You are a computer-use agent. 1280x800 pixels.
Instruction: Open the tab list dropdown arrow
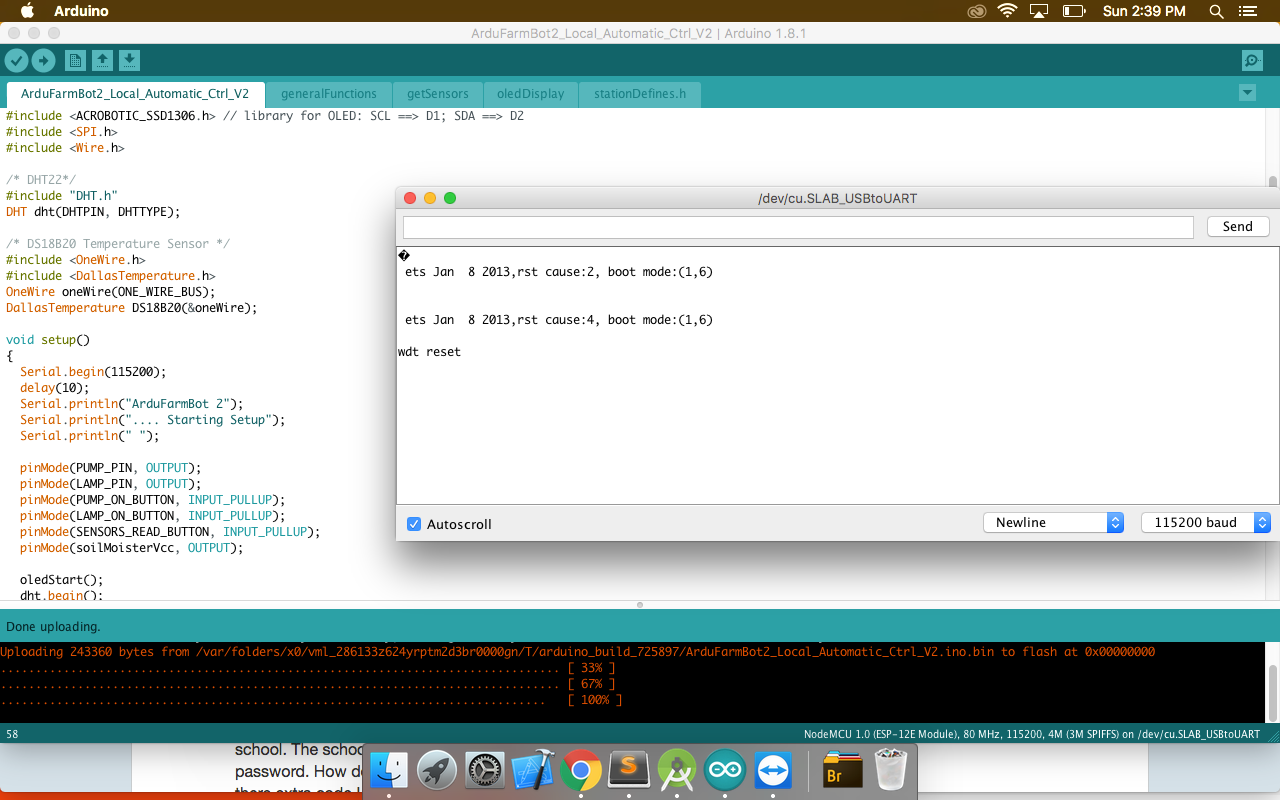tap(1246, 93)
